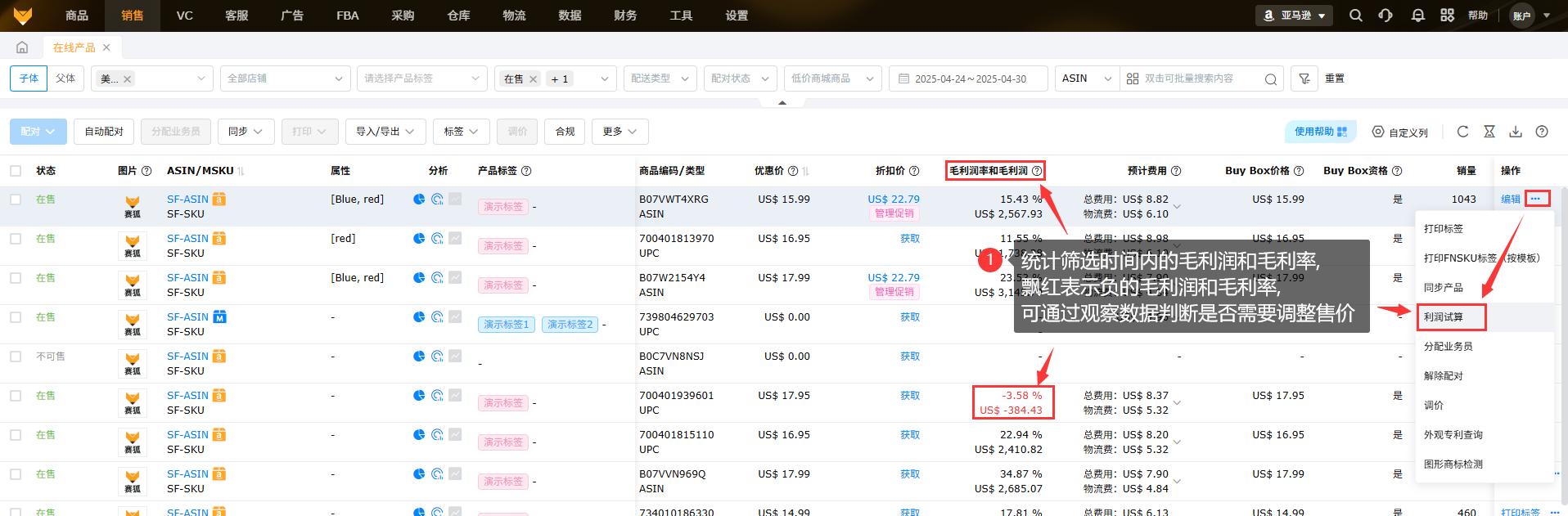Click the download icon in table toolbar
The width and height of the screenshot is (1568, 516).
pos(1516,132)
